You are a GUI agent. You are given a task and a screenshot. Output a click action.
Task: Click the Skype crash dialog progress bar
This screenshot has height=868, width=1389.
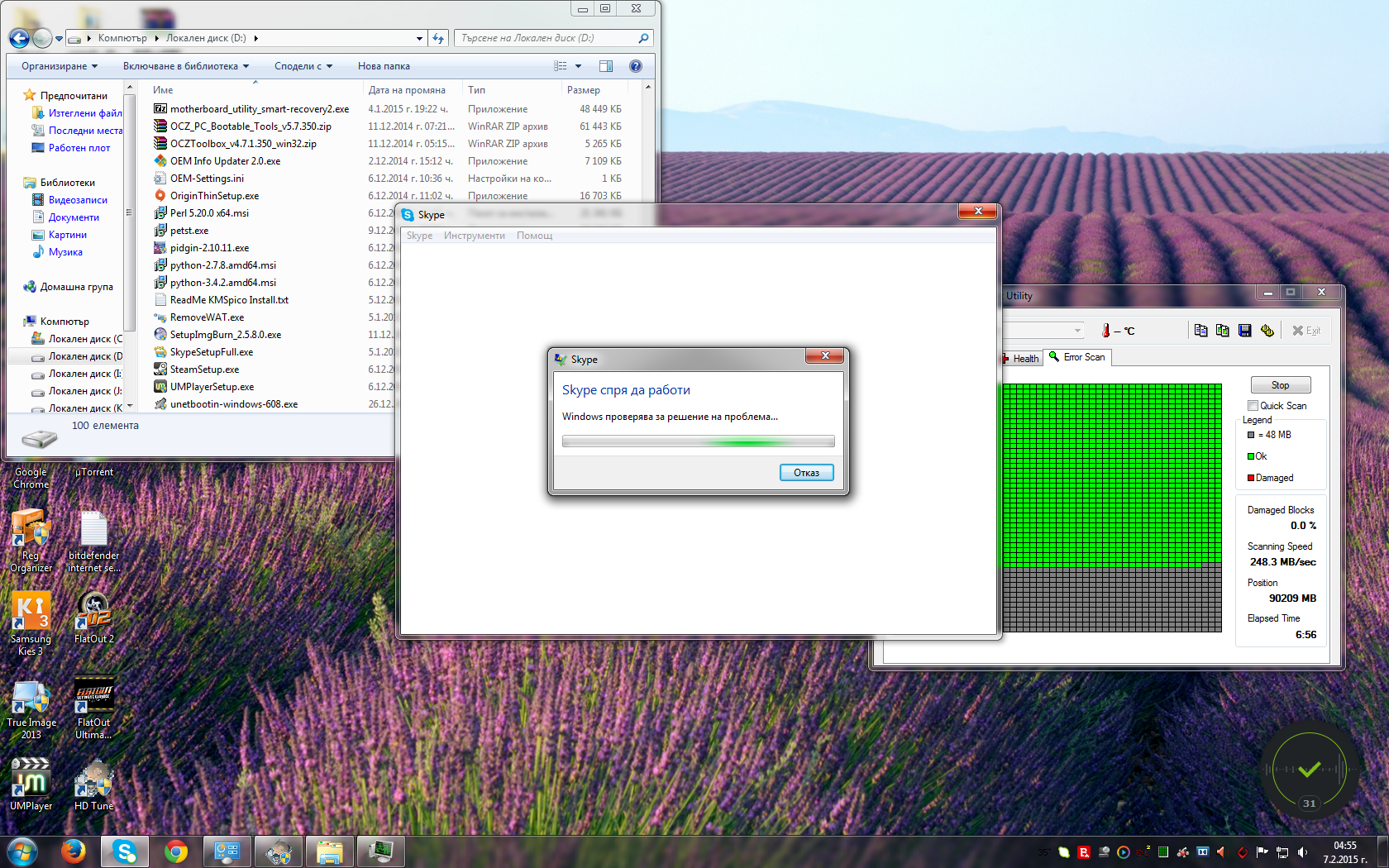tap(699, 441)
